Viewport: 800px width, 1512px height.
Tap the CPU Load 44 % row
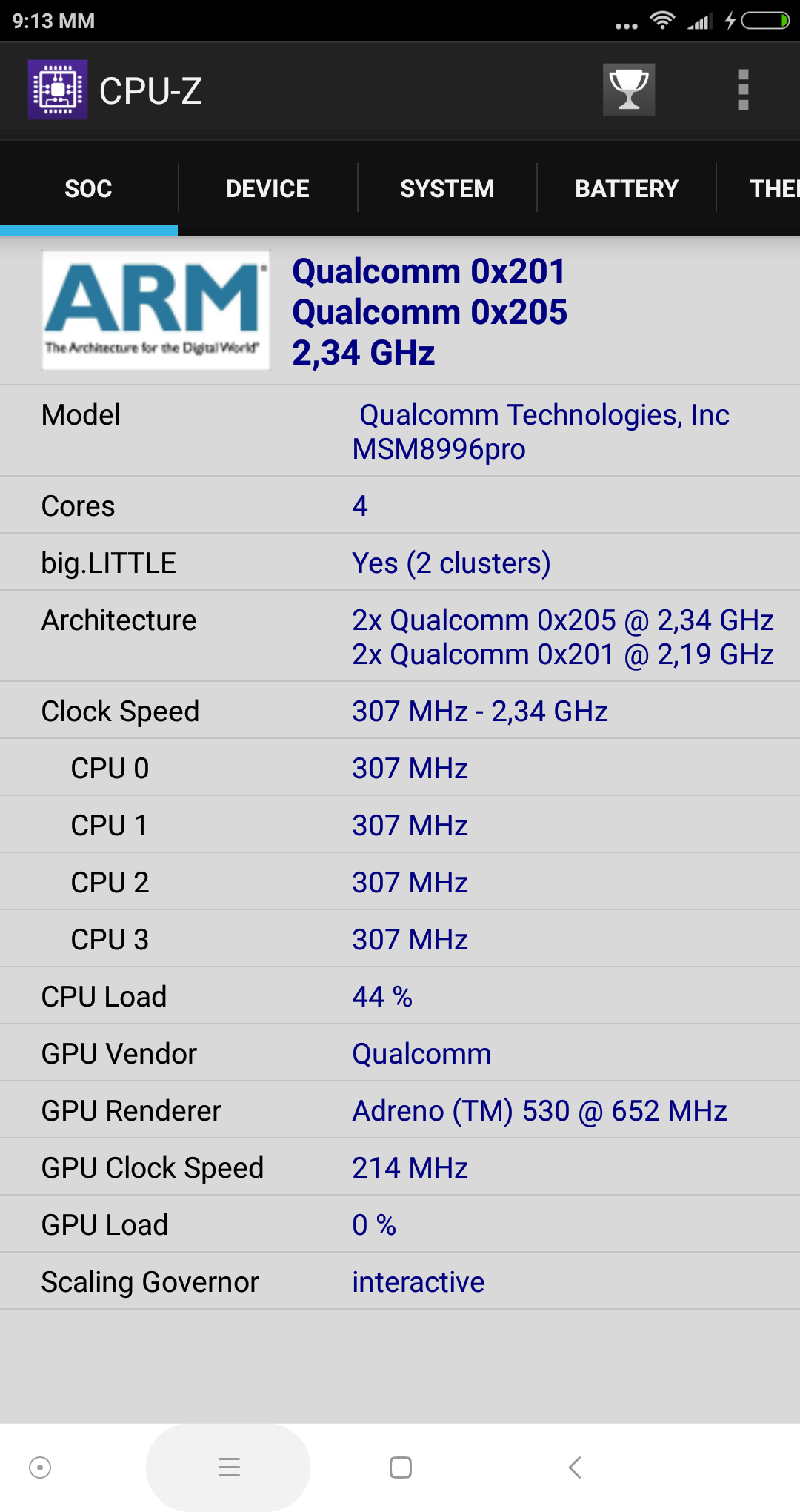(x=400, y=996)
